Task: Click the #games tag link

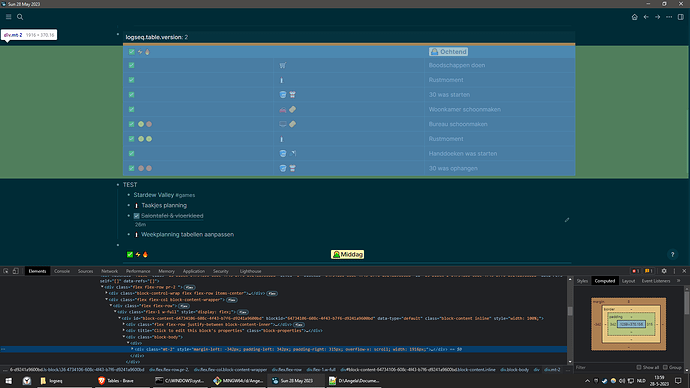Action: pyautogui.click(x=185, y=195)
